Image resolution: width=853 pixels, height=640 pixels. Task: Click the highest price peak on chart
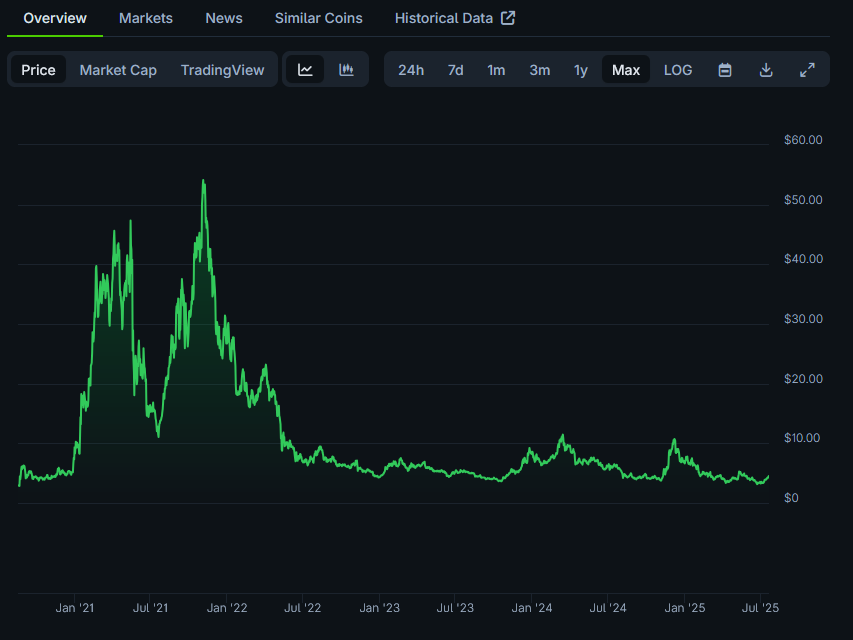(203, 181)
